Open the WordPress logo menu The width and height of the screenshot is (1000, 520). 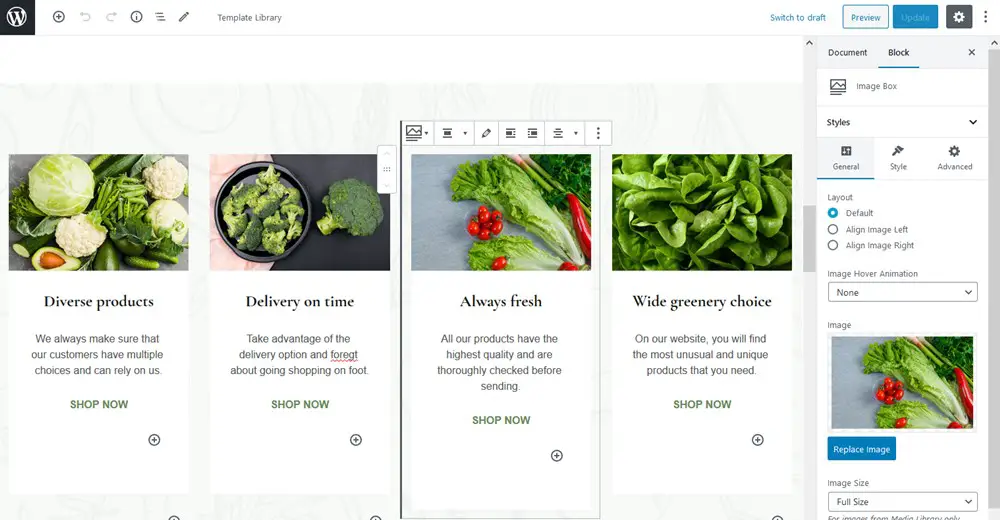point(17,17)
